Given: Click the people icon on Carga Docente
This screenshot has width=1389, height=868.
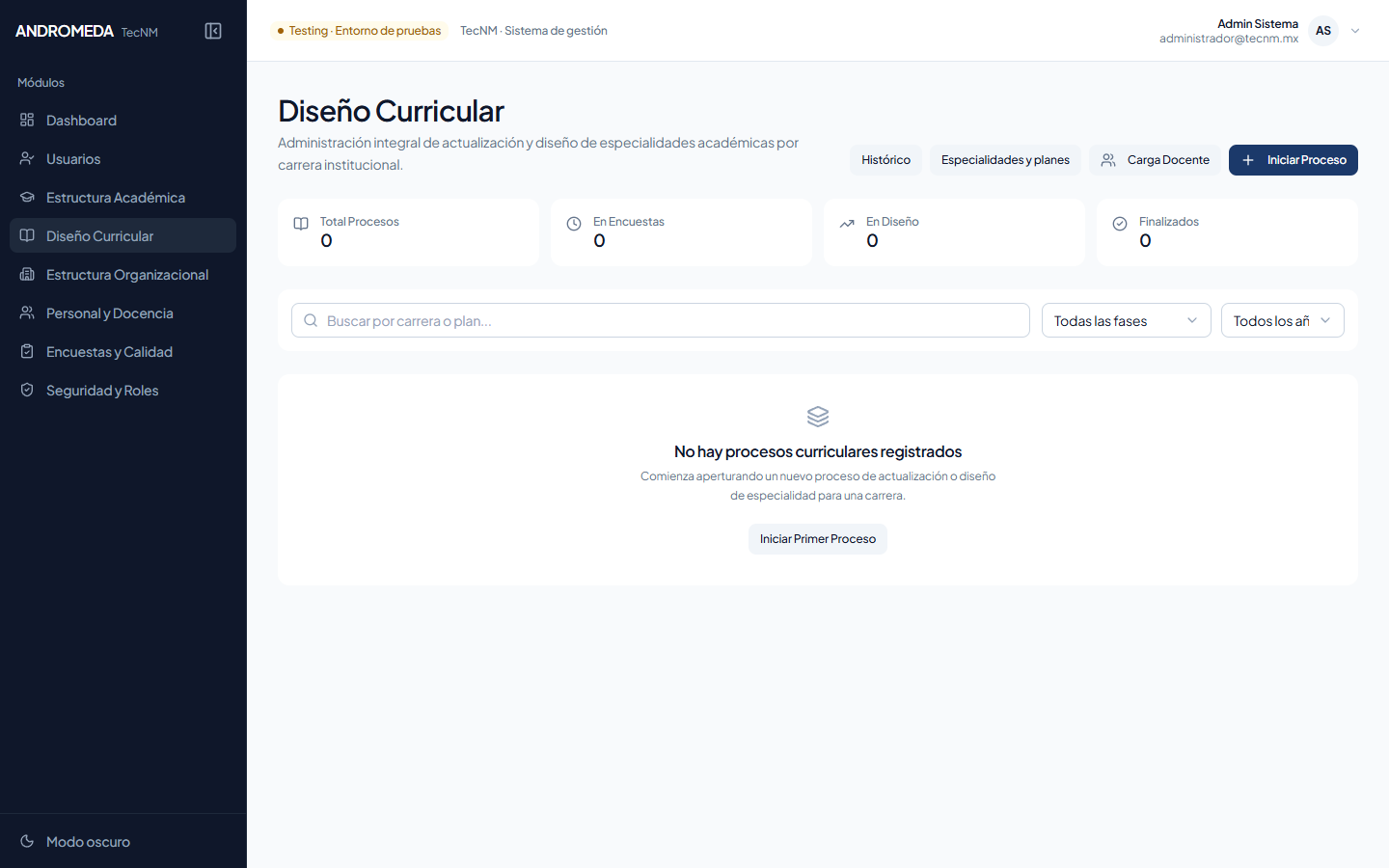Looking at the screenshot, I should (x=1108, y=160).
